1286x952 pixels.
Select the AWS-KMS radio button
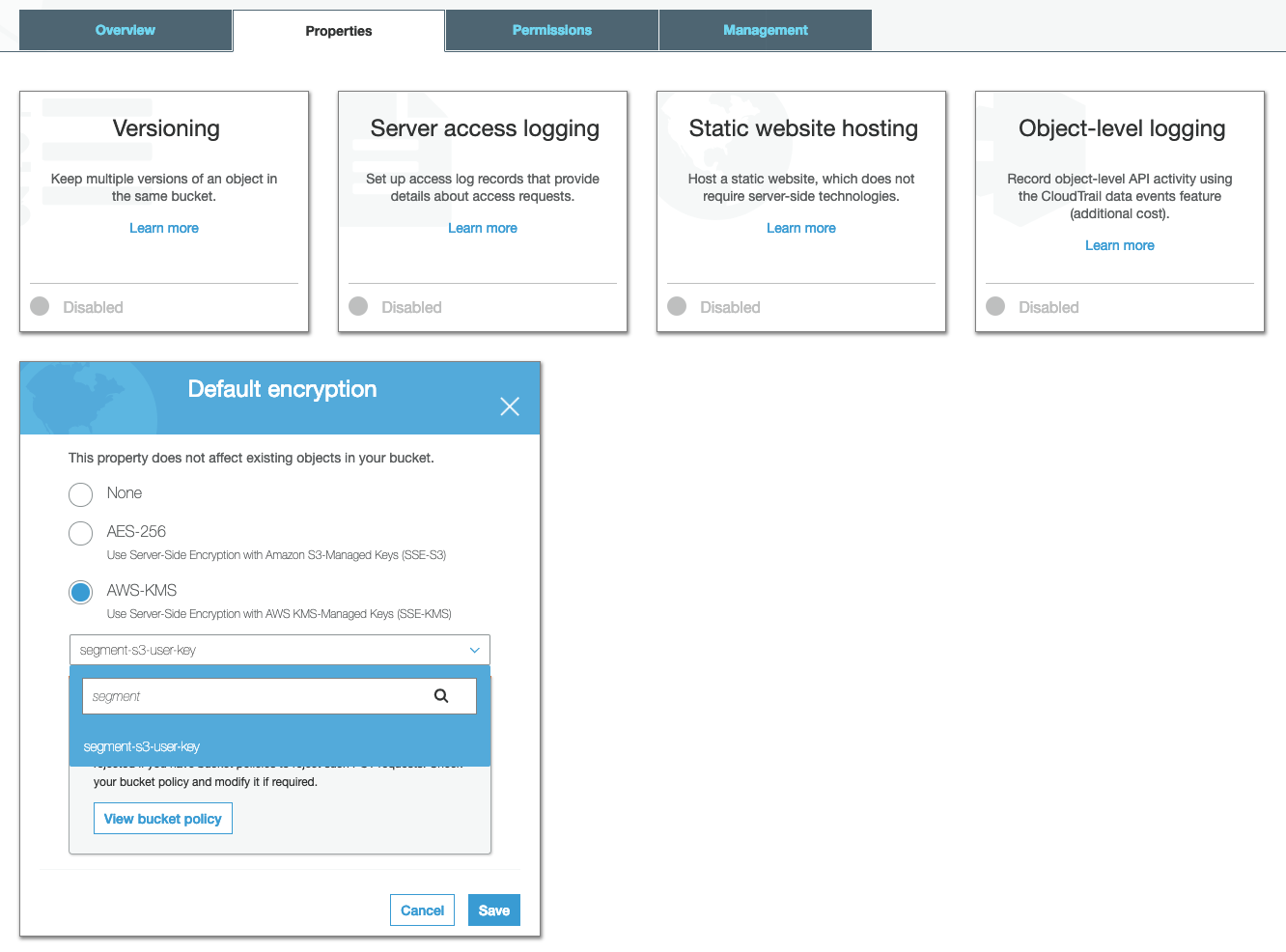80,592
